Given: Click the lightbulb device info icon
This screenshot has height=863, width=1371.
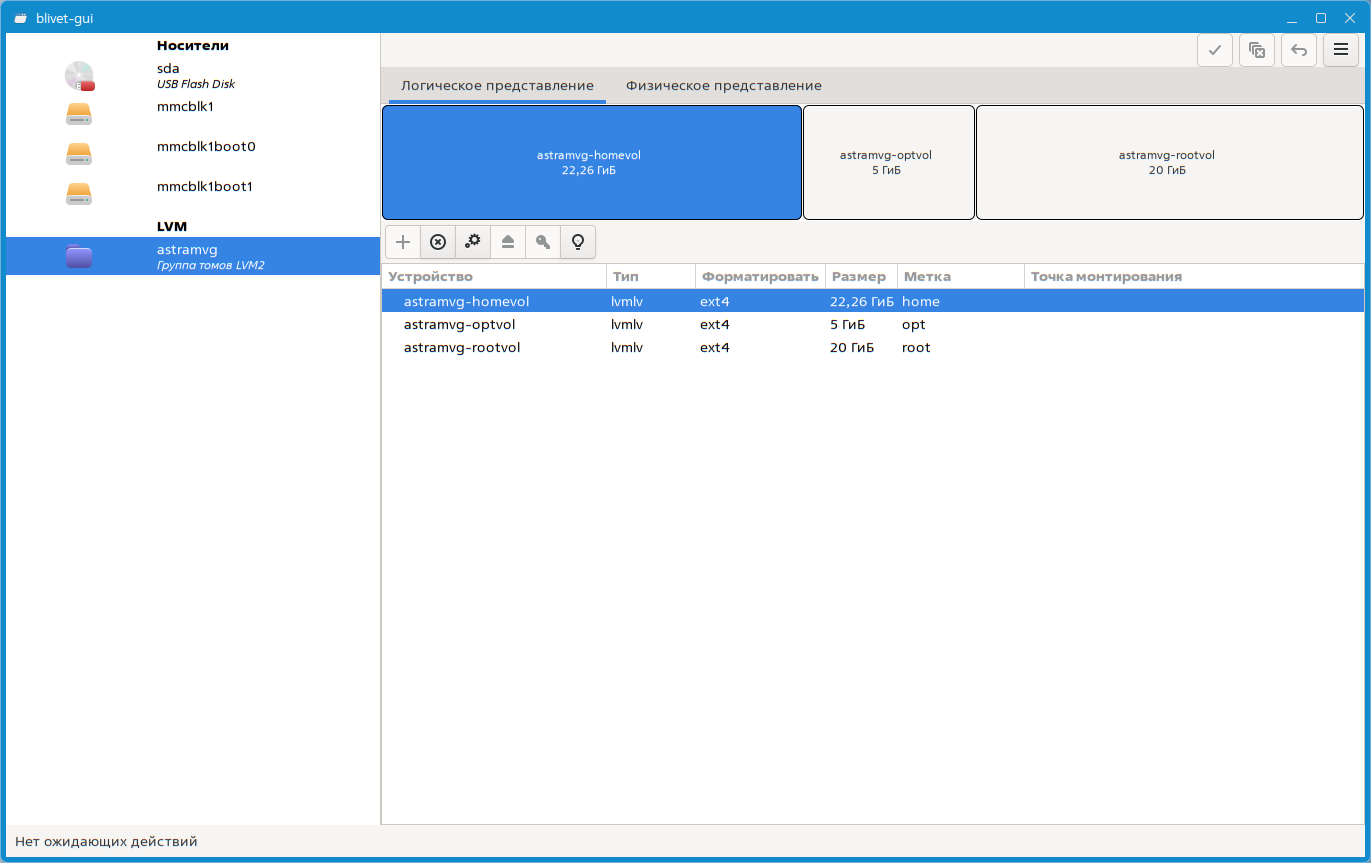Looking at the screenshot, I should coord(578,242).
